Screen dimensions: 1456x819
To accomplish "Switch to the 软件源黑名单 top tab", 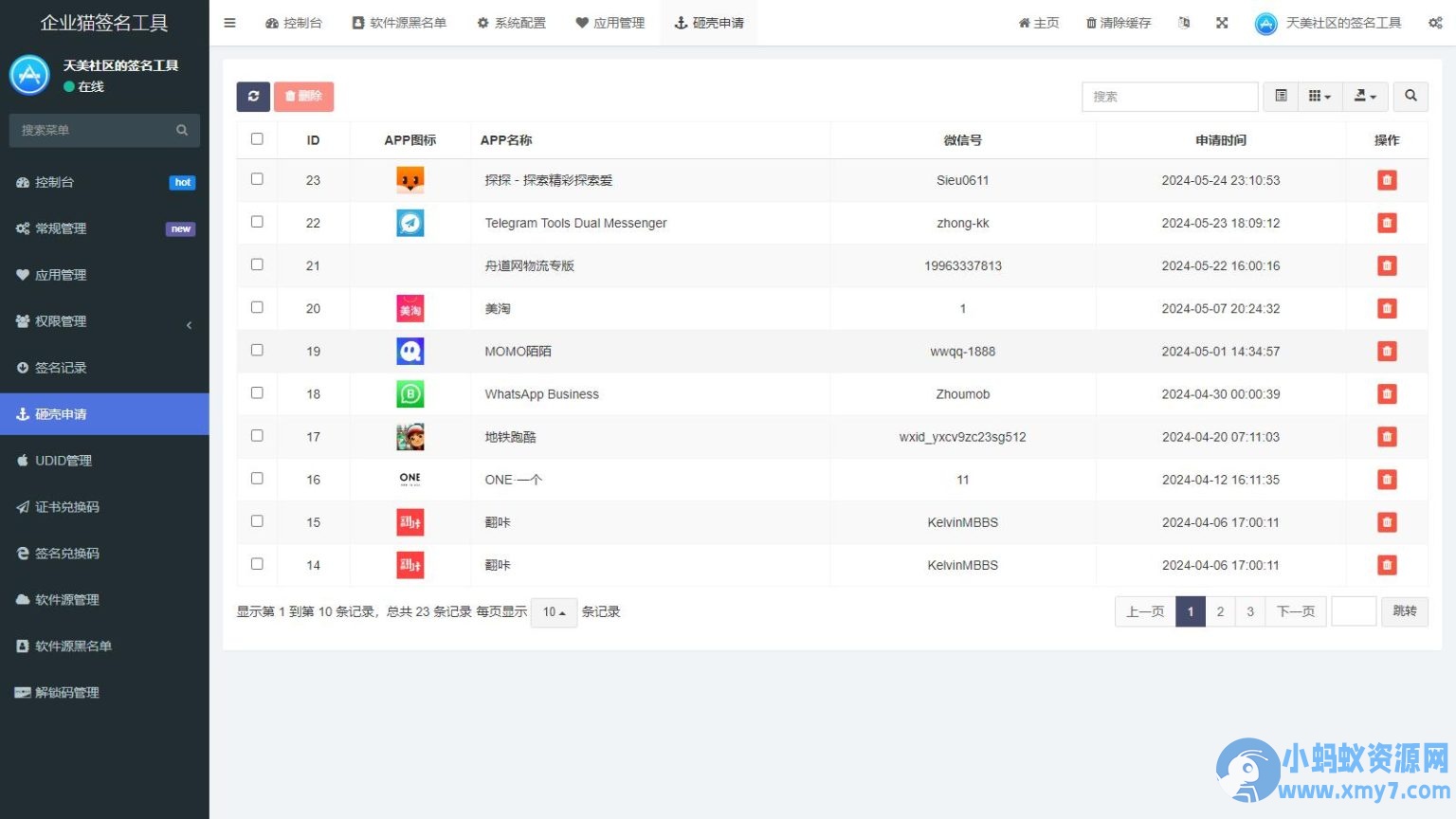I will pyautogui.click(x=399, y=23).
